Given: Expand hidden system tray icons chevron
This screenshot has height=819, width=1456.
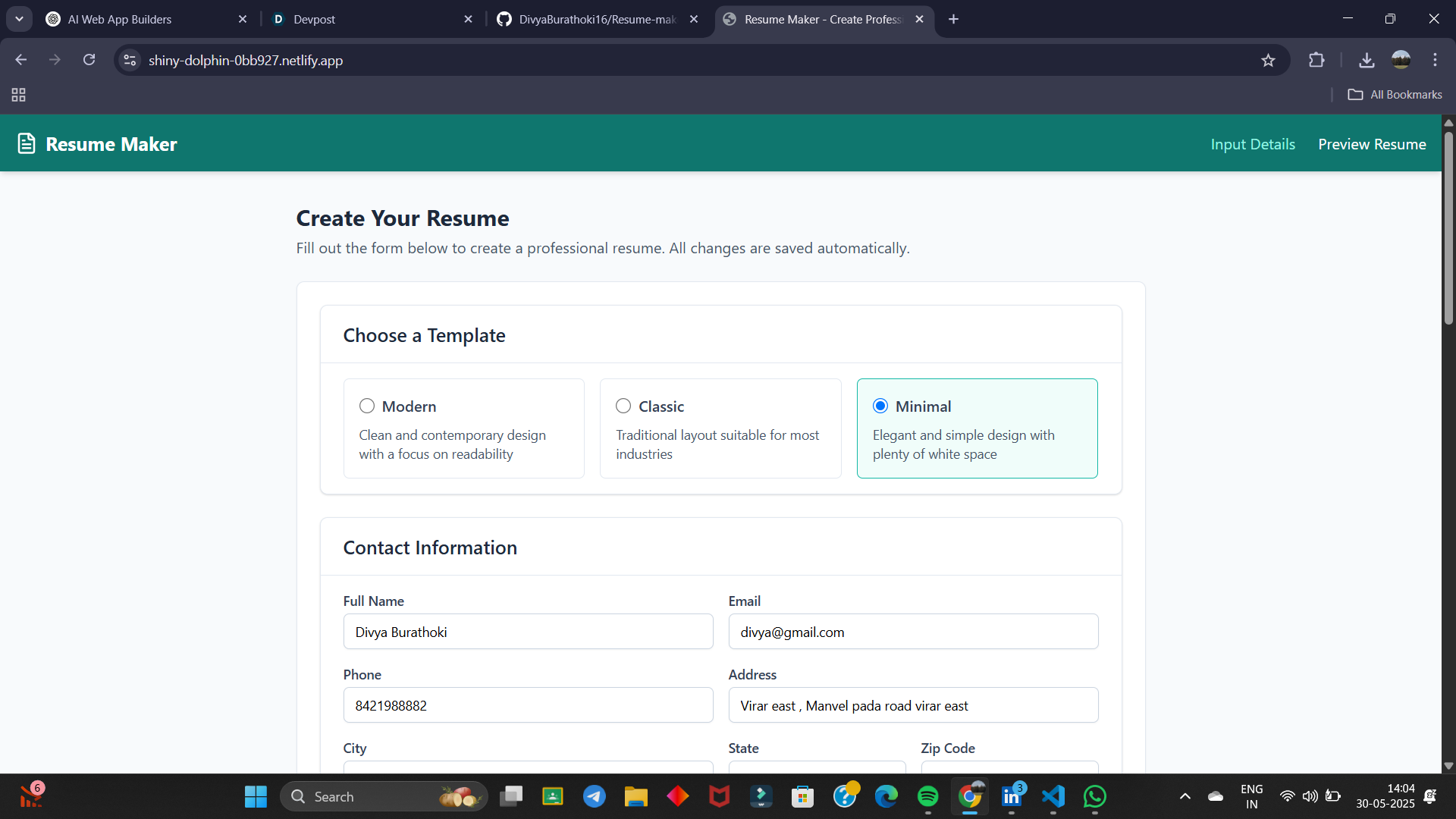Looking at the screenshot, I should tap(1185, 796).
